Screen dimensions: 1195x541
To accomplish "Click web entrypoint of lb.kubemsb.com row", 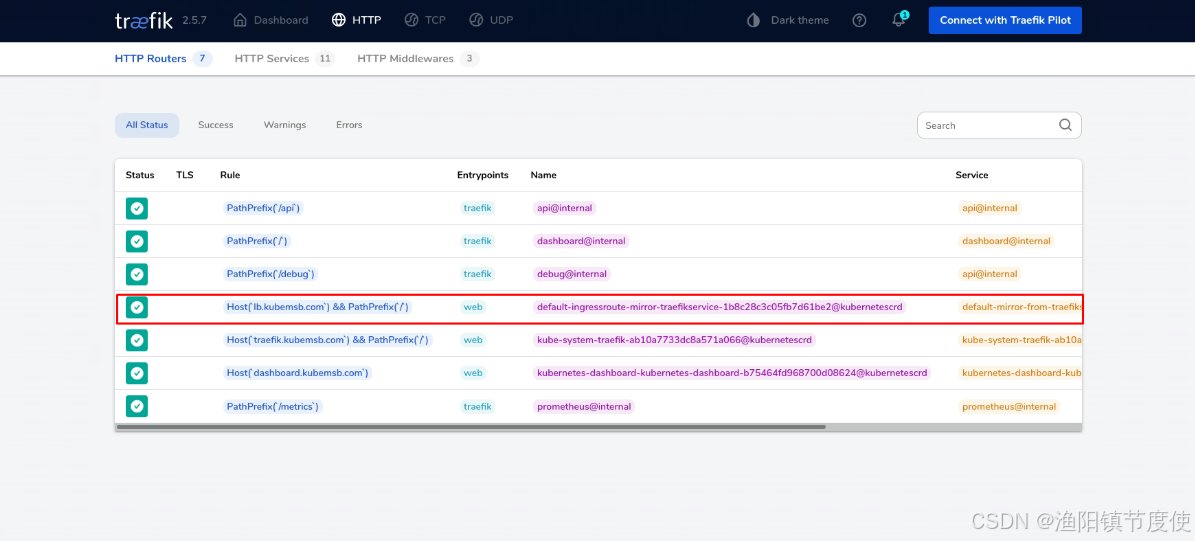I will point(473,307).
